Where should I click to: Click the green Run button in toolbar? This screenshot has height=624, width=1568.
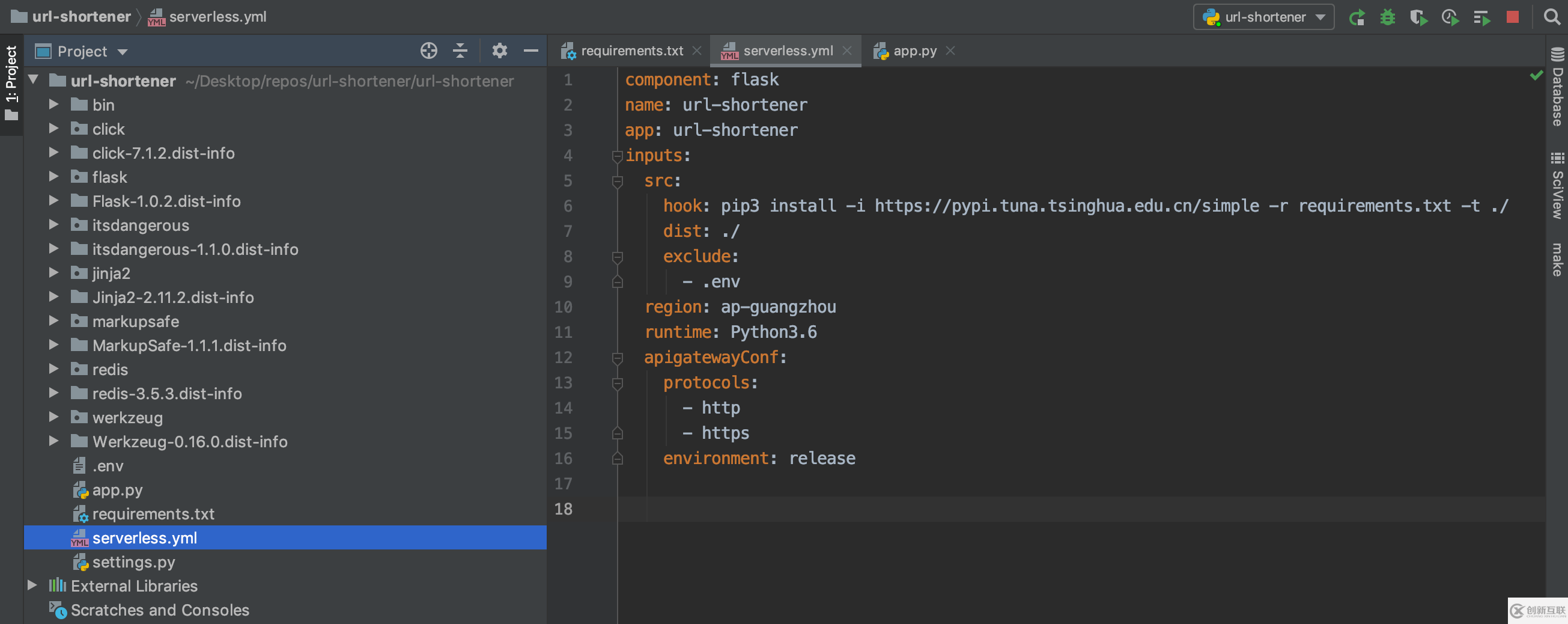[x=1356, y=17]
